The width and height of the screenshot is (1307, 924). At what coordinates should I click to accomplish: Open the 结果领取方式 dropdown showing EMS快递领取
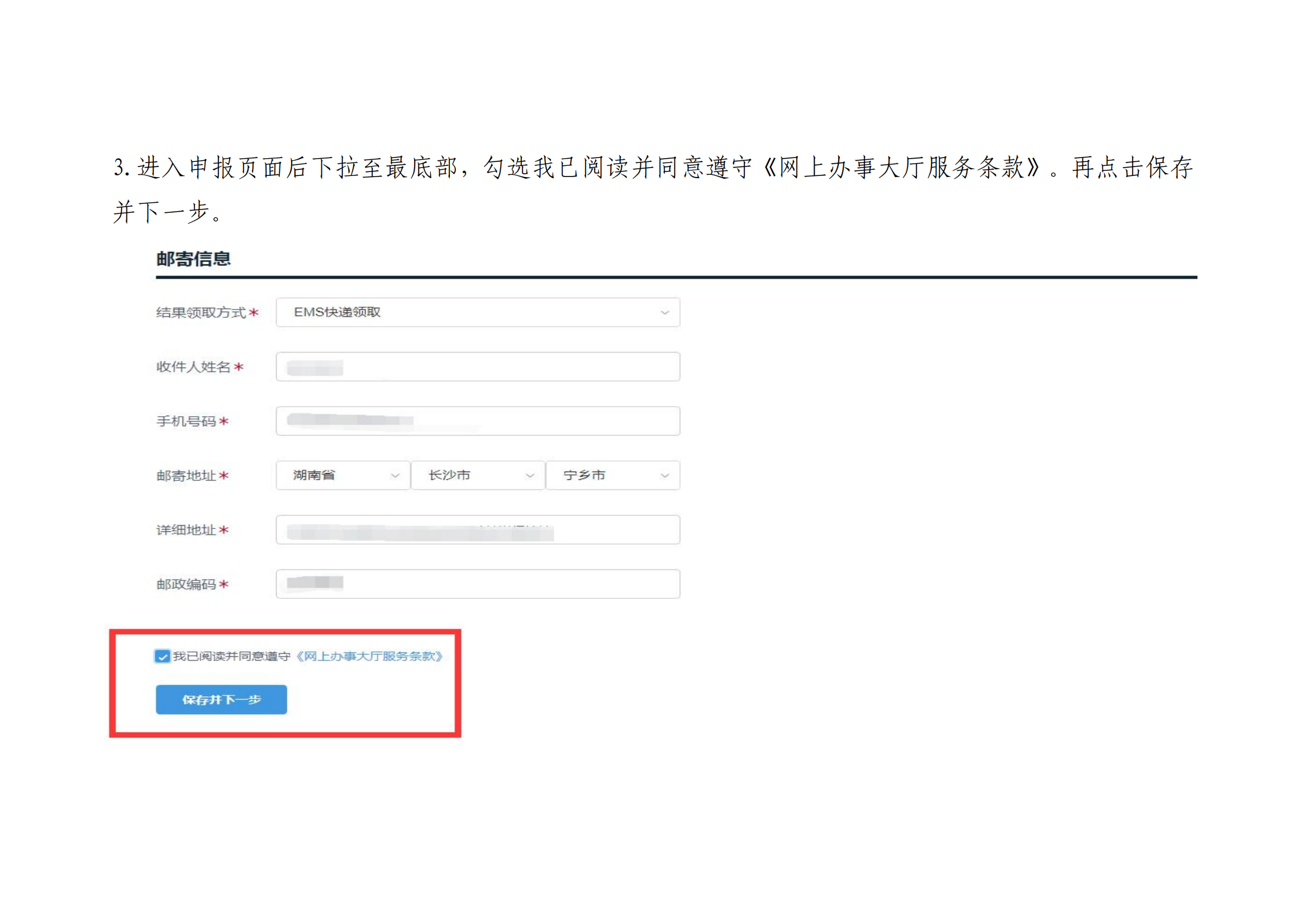point(478,312)
